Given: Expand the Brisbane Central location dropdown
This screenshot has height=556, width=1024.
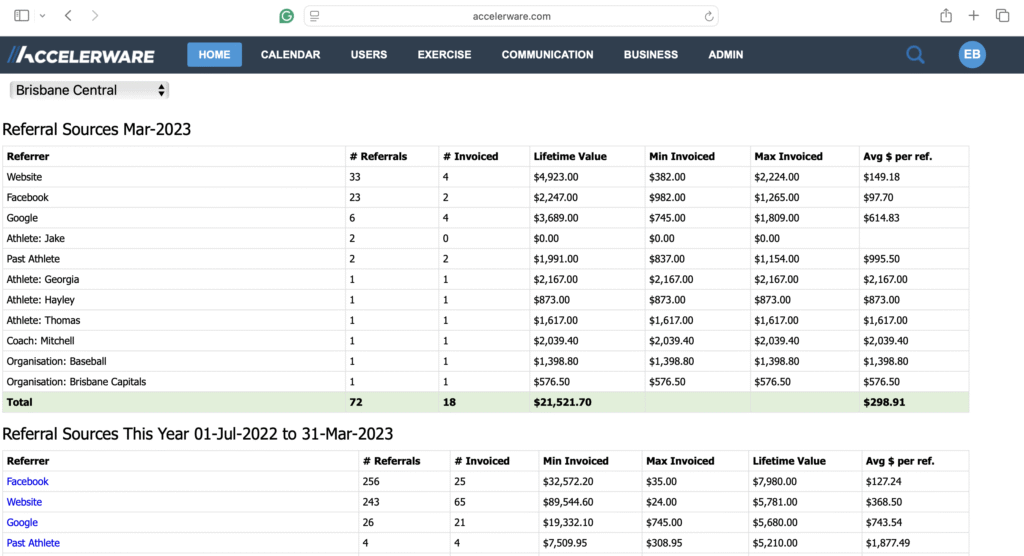Looking at the screenshot, I should pyautogui.click(x=90, y=90).
